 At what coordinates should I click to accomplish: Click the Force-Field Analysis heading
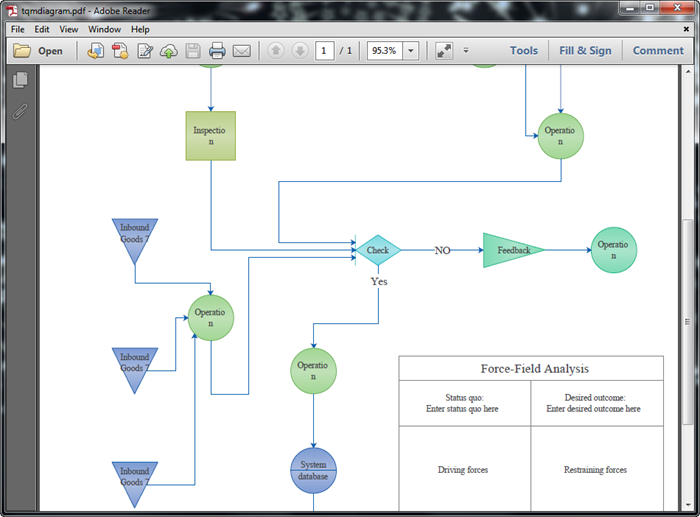click(534, 368)
